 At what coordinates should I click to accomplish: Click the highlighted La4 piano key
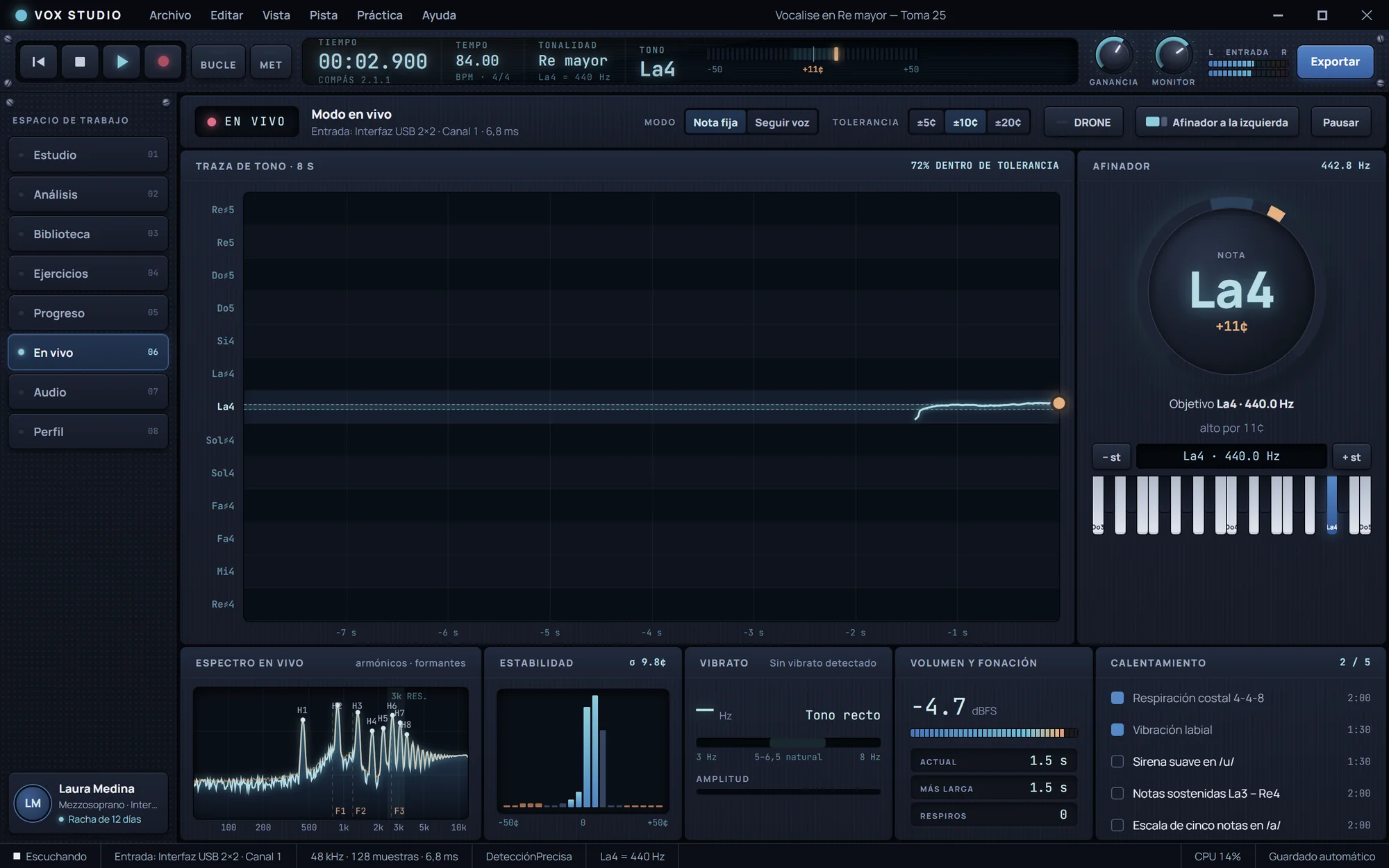click(1331, 505)
